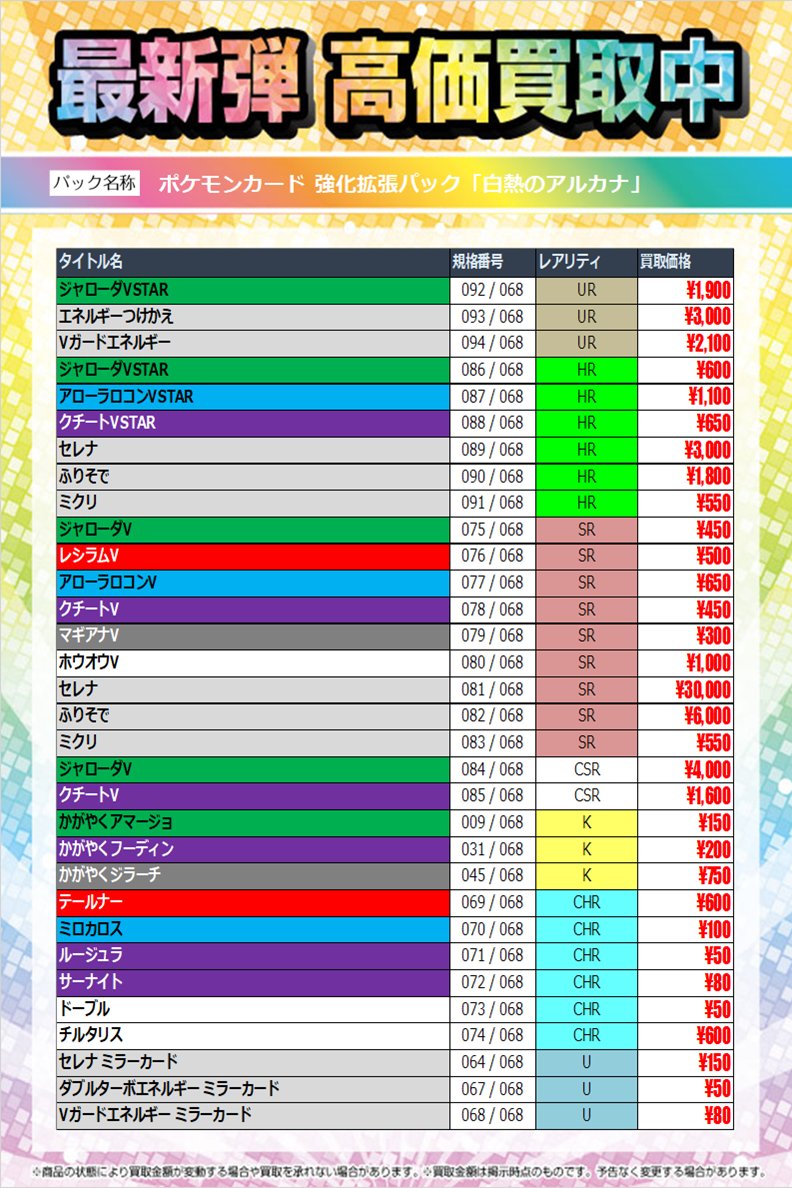Viewport: 792px width, 1188px height.
Task: Click the テールナー row title
Action: pos(90,902)
